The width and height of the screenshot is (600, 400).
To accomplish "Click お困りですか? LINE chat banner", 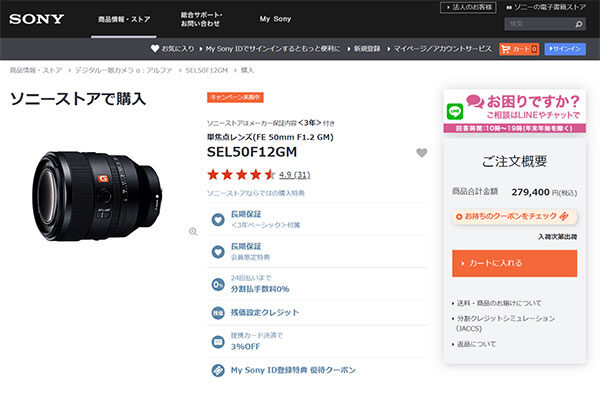I will [x=514, y=111].
